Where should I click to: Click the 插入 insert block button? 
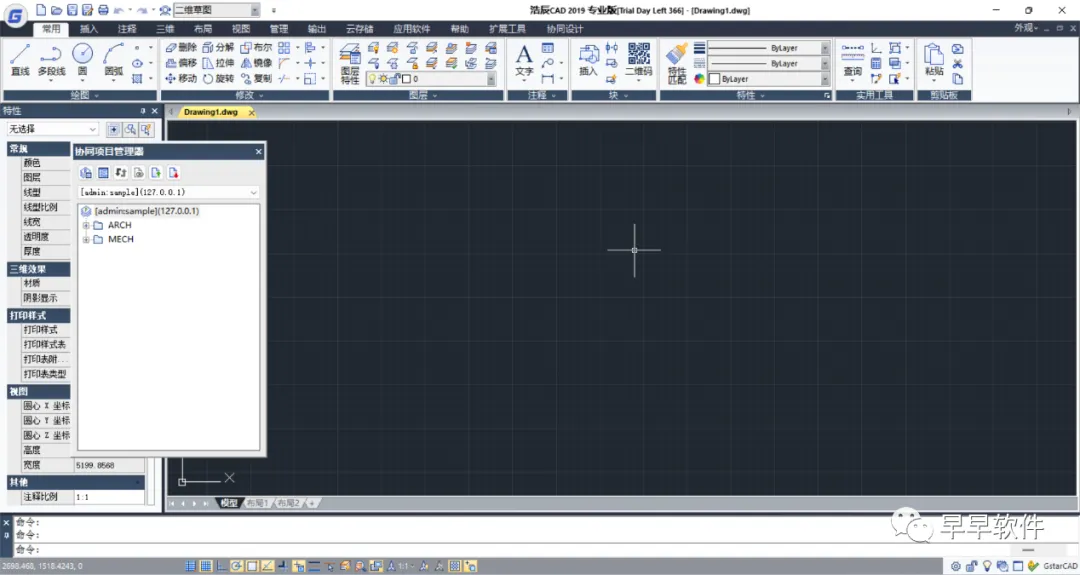pos(588,60)
